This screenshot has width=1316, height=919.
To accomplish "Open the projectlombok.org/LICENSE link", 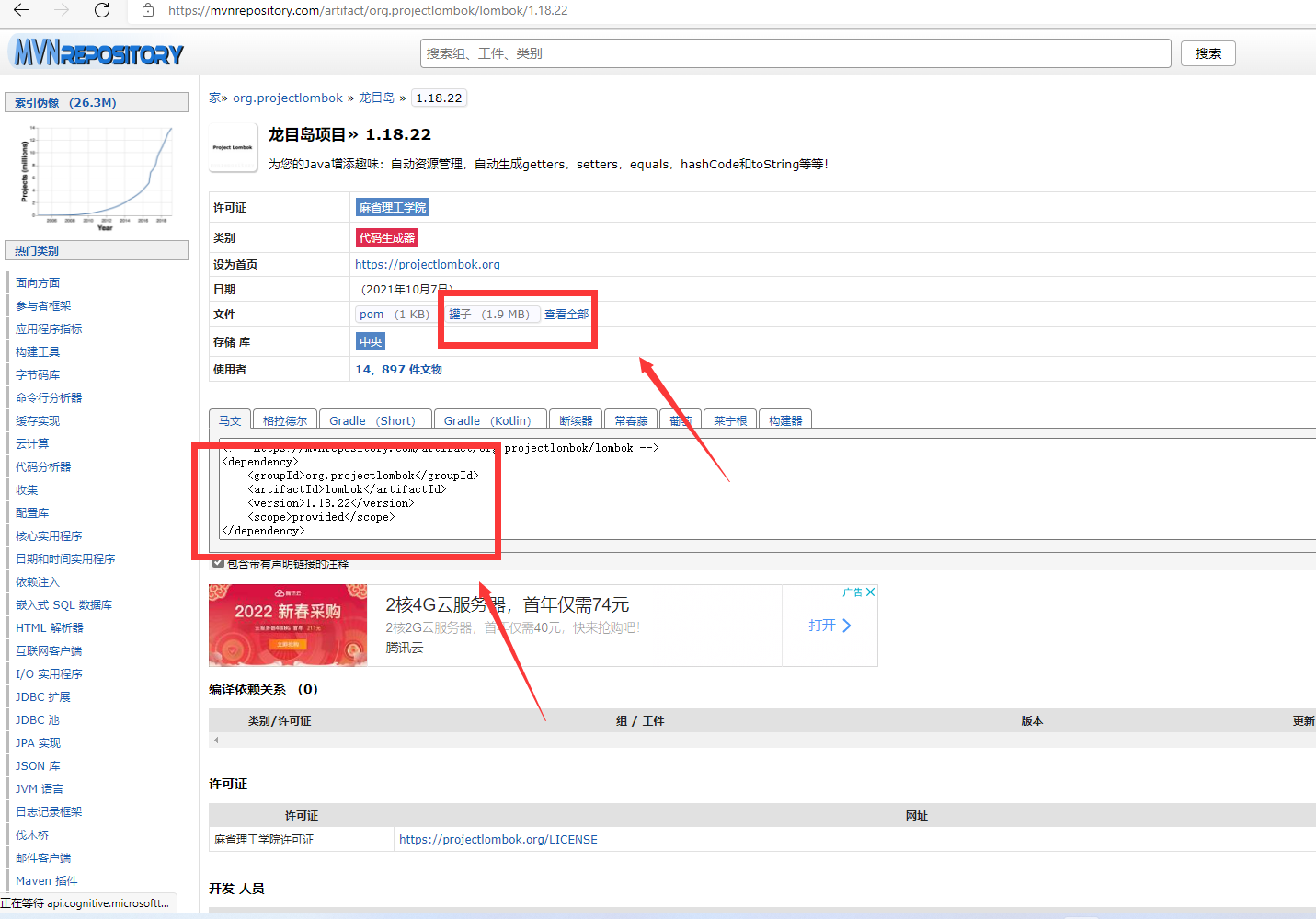I will (x=498, y=839).
